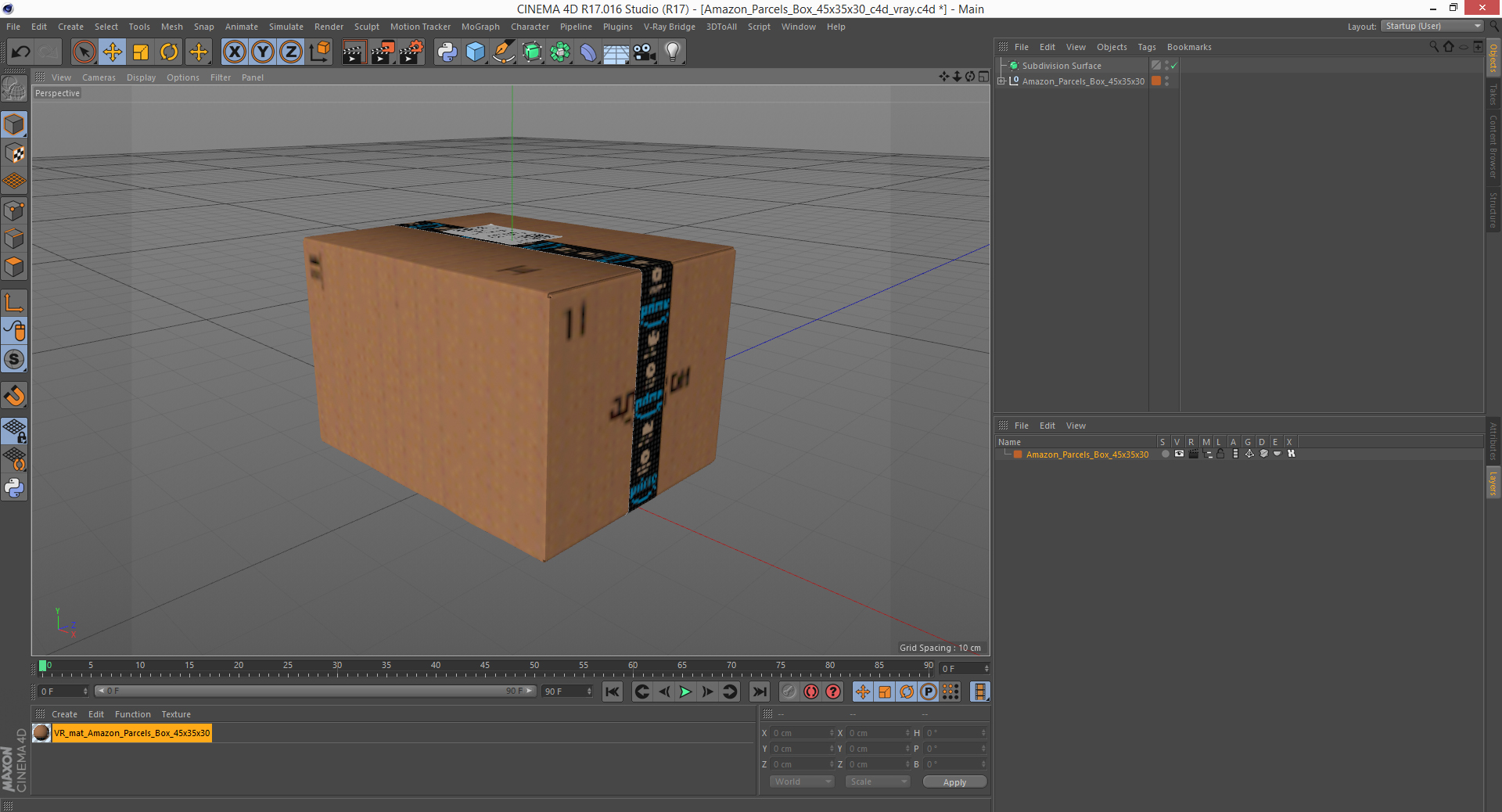Click the VR_mat_Amazon_Parcels_Box material thumbnail
Image resolution: width=1502 pixels, height=812 pixels.
[41, 733]
